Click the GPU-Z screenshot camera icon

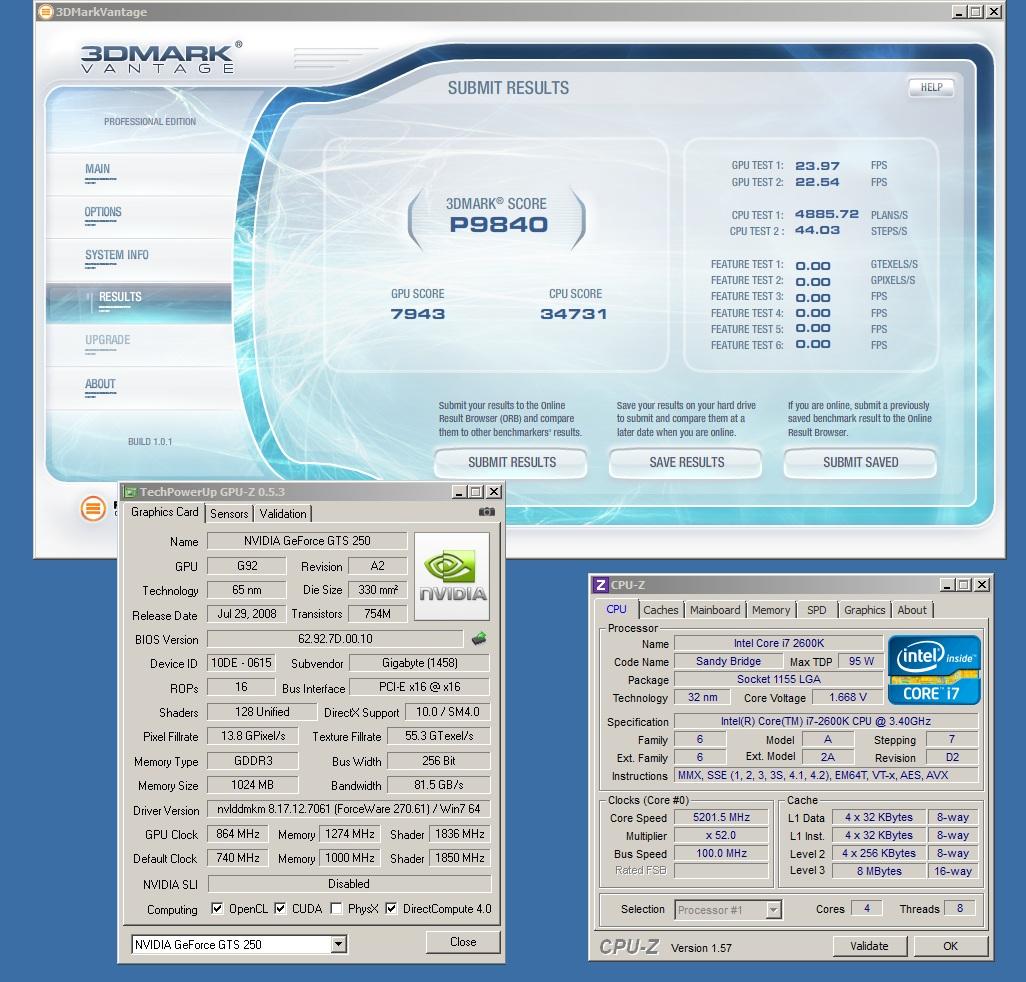pos(487,512)
